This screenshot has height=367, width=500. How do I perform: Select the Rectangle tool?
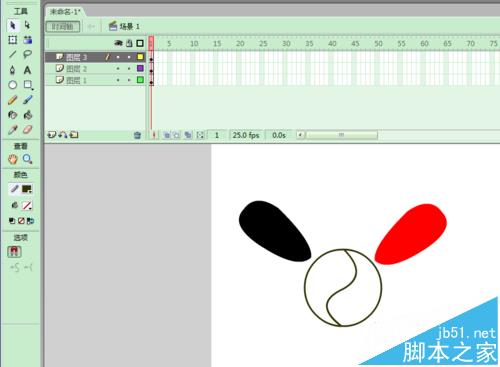click(x=28, y=85)
